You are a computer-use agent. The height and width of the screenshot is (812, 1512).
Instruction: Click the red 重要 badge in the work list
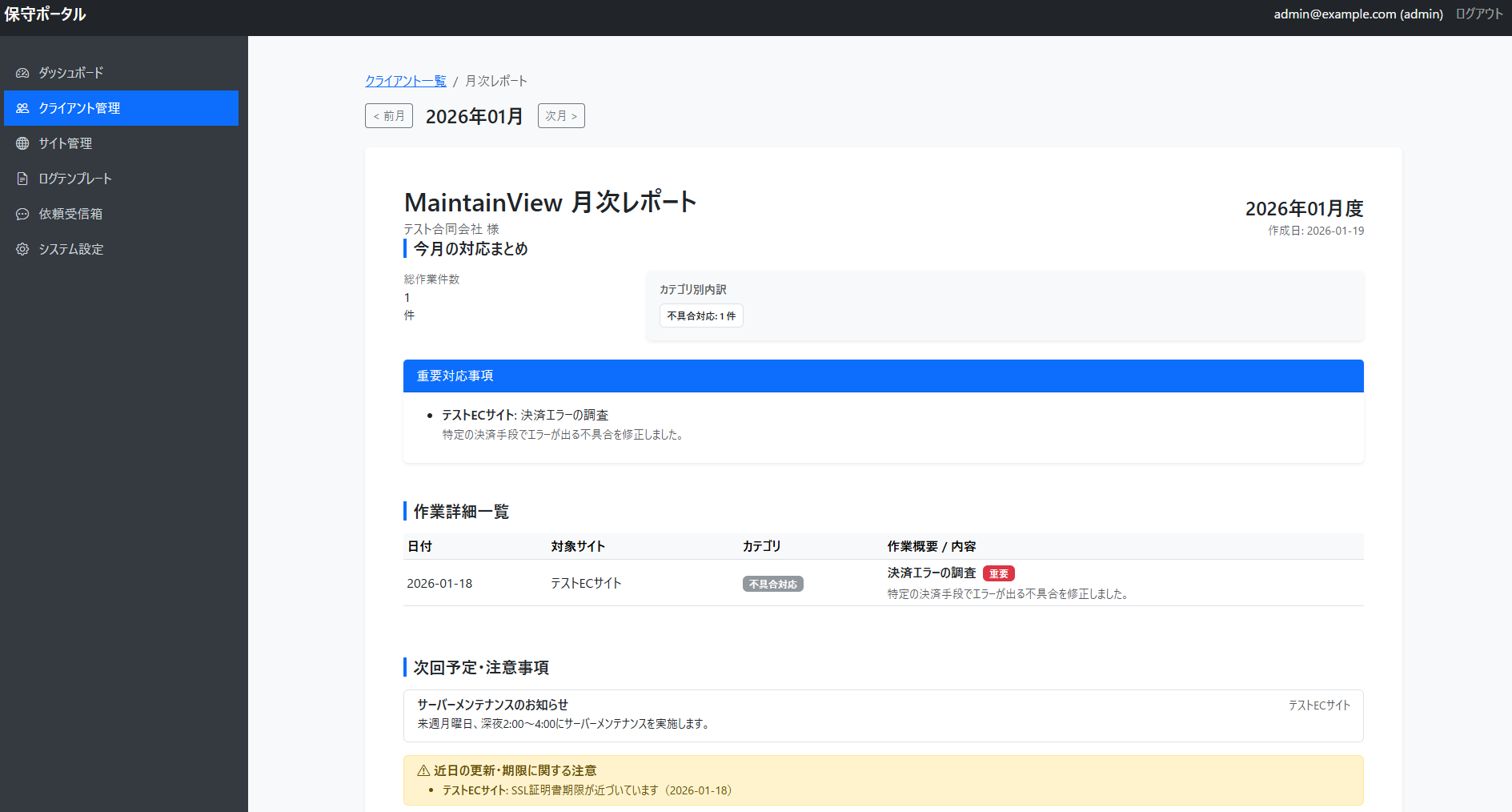(x=998, y=573)
